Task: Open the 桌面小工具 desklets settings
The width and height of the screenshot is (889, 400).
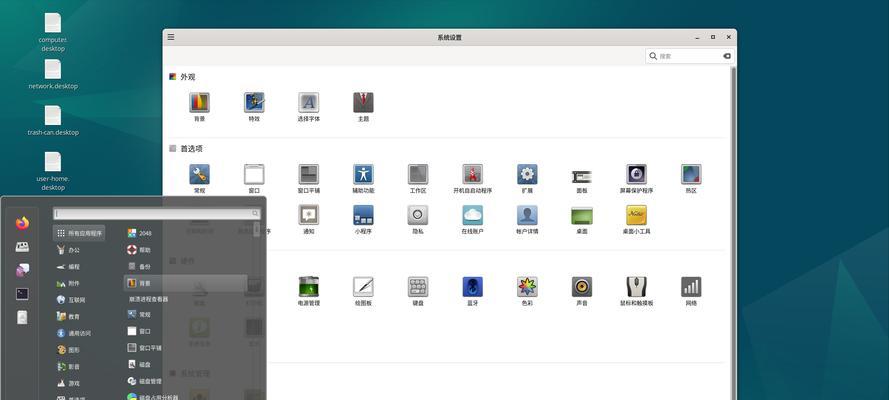Action: click(x=636, y=219)
